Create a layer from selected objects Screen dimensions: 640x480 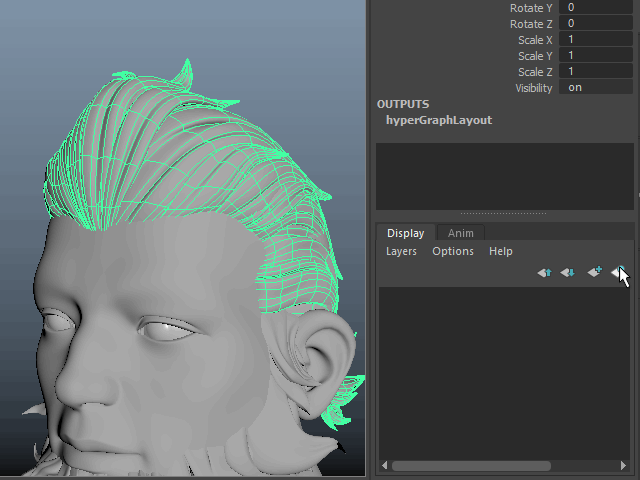click(619, 272)
